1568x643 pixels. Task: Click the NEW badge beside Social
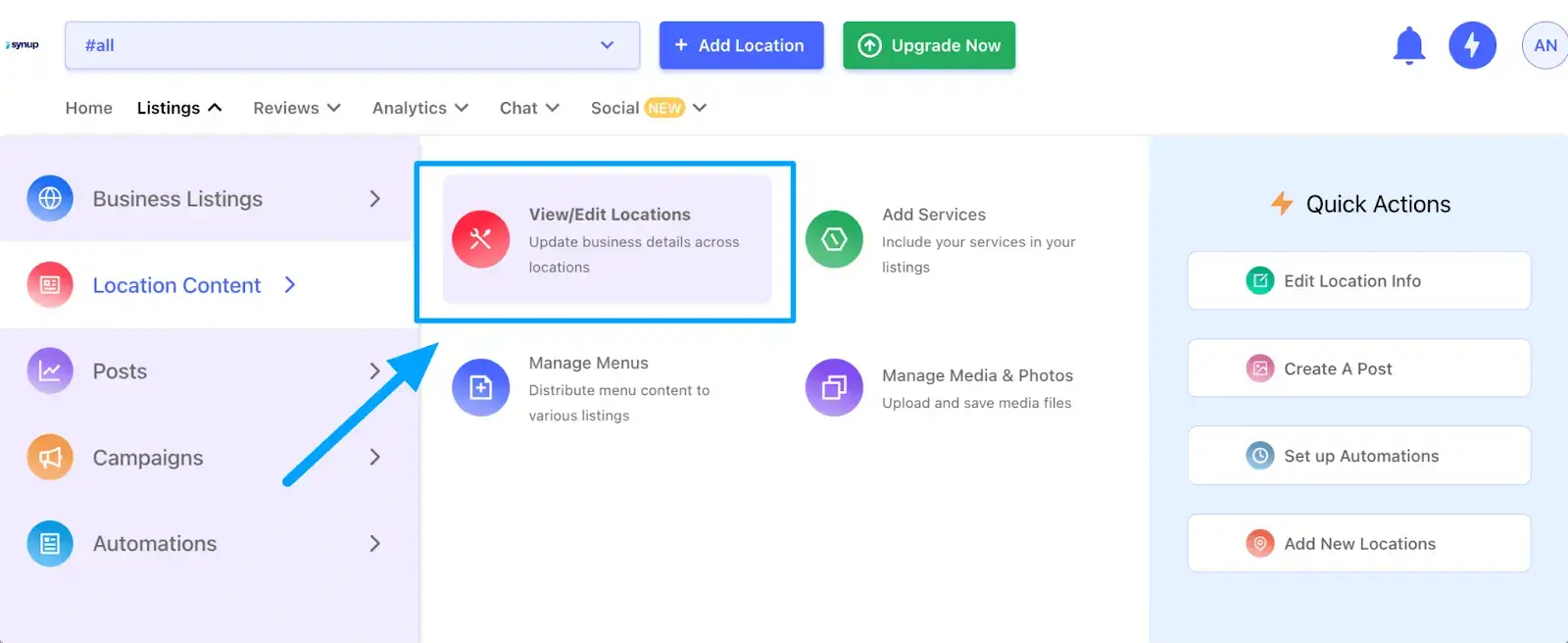pyautogui.click(x=664, y=108)
